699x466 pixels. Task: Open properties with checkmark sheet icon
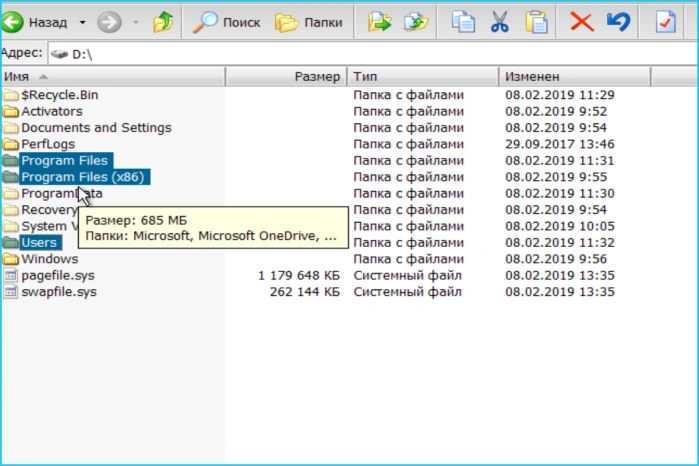(666, 22)
